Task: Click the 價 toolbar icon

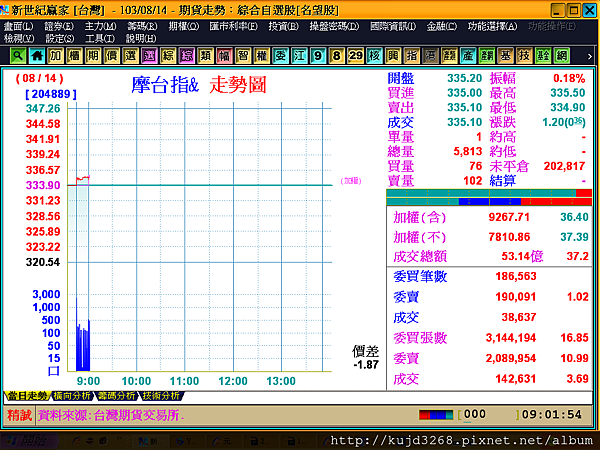Action: [112, 56]
